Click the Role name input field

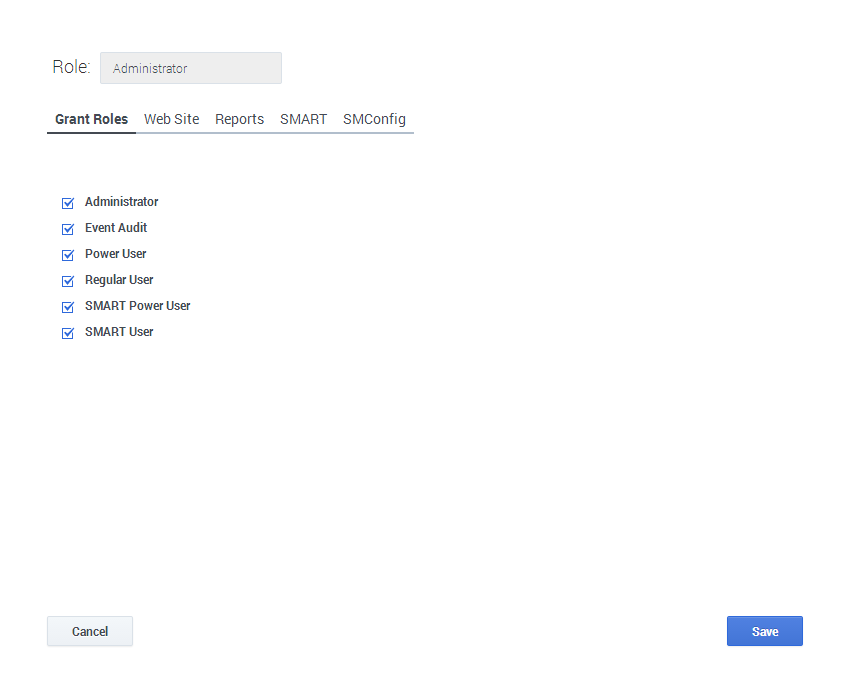[x=190, y=68]
